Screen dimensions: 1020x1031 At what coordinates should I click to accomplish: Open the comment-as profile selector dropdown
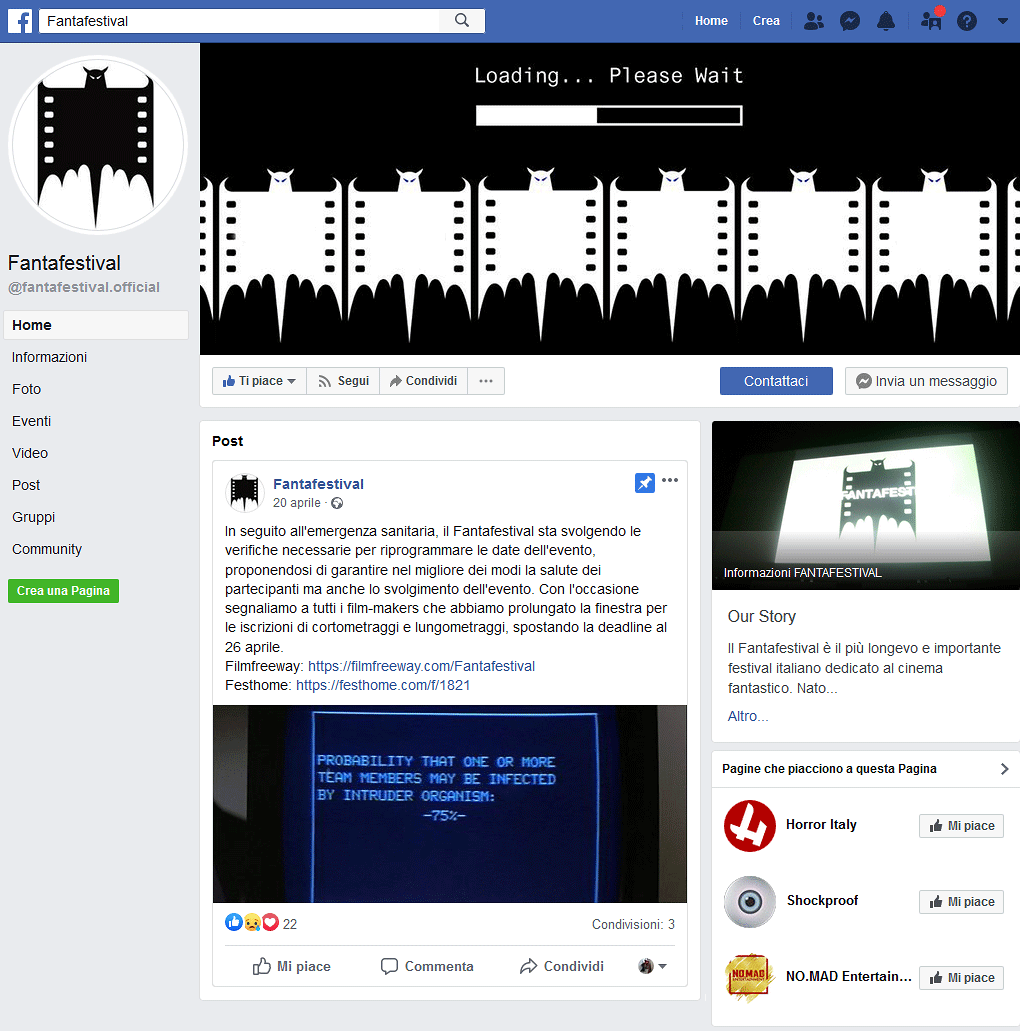point(652,966)
